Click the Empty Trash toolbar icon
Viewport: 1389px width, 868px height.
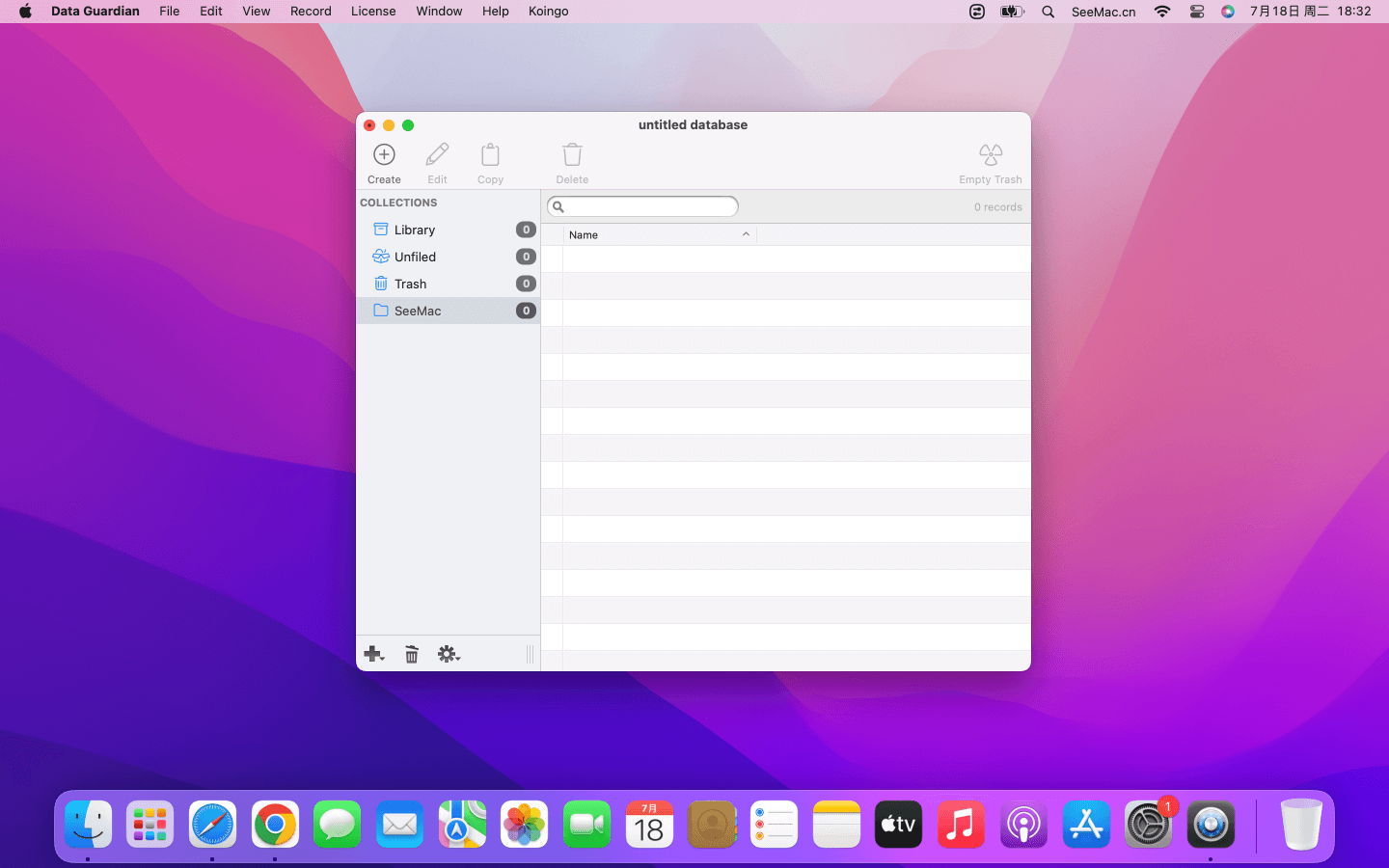991,154
